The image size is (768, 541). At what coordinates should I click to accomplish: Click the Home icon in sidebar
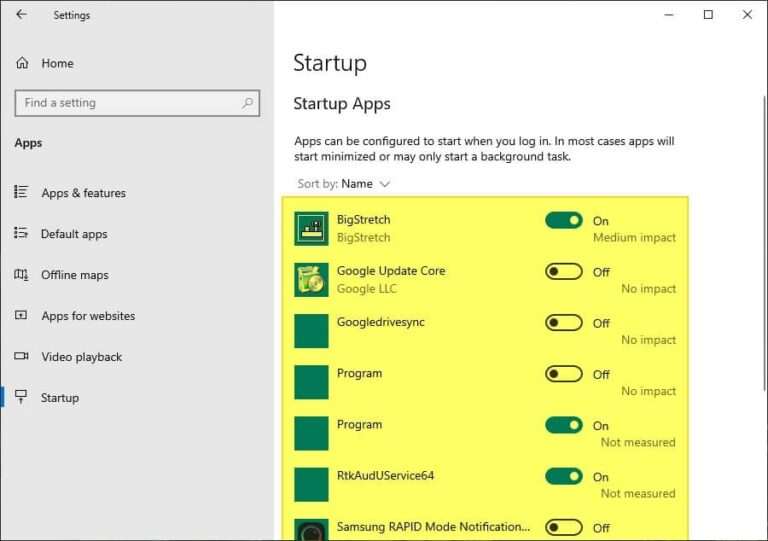(x=22, y=63)
